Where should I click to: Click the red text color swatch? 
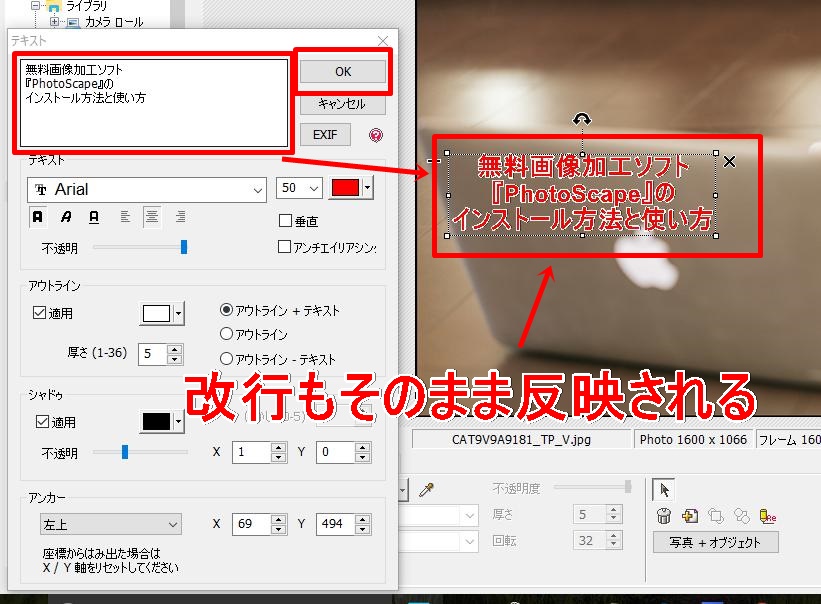[x=346, y=187]
